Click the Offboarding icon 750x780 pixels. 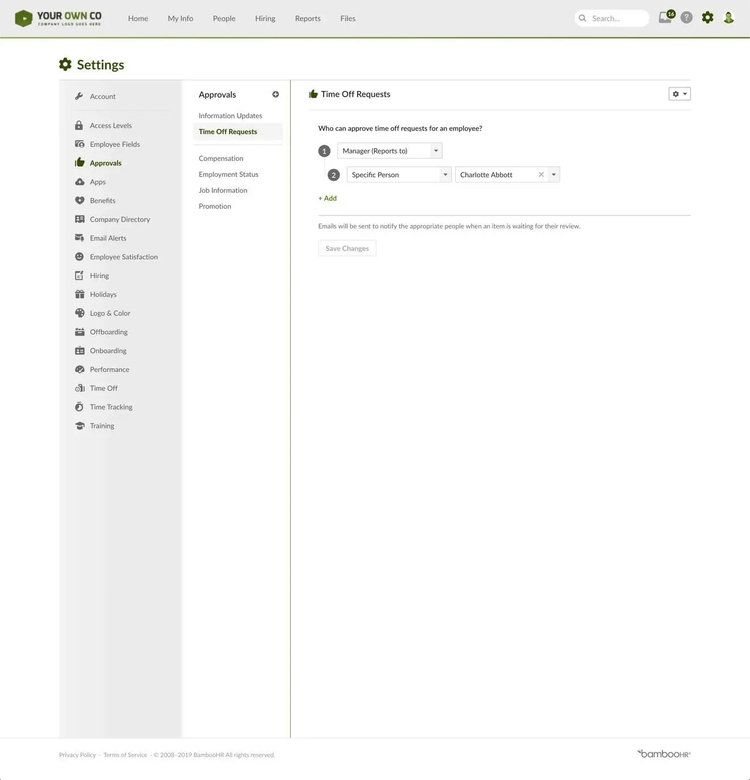click(80, 331)
